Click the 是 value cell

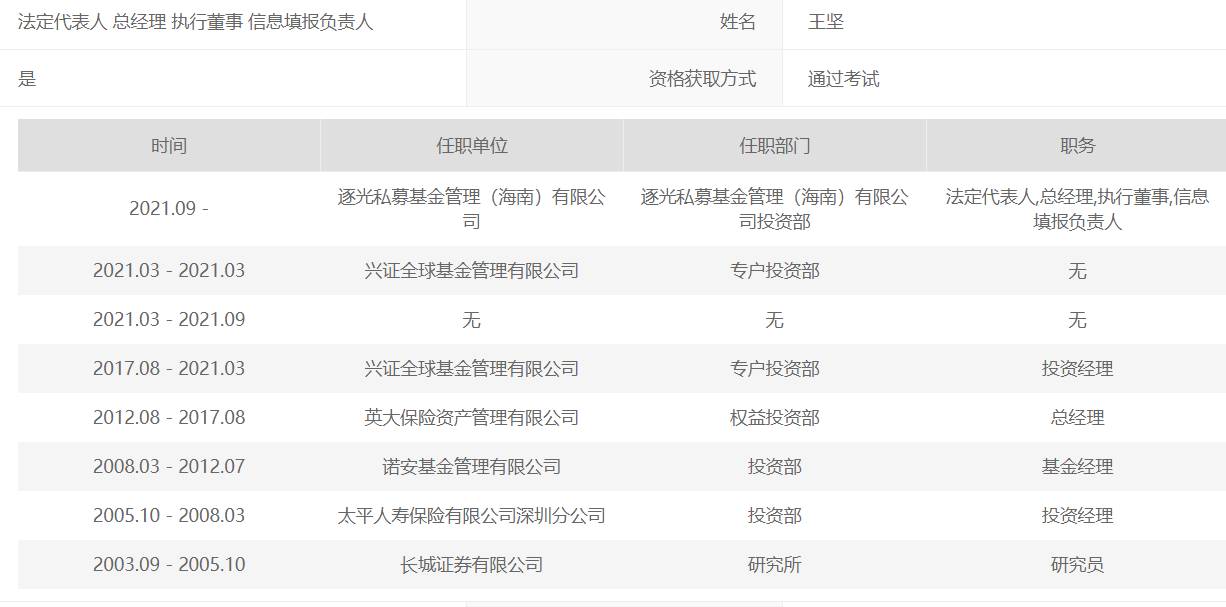coord(27,79)
